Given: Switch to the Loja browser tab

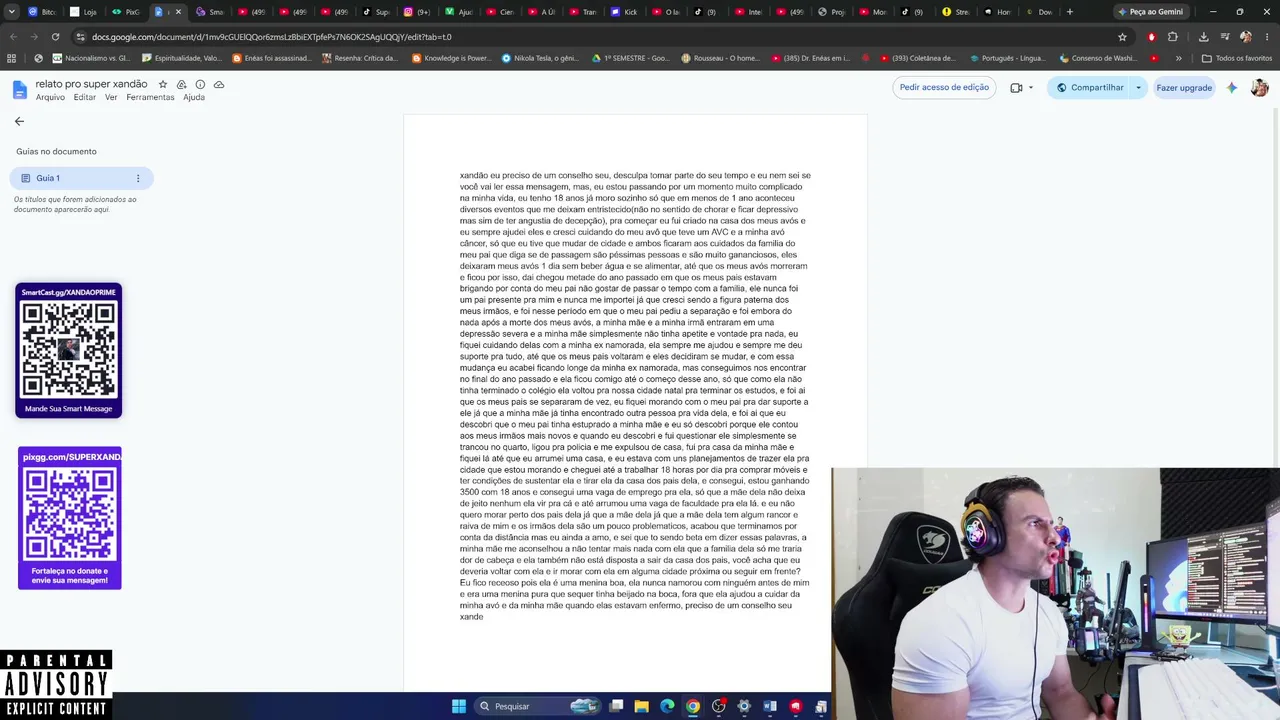Looking at the screenshot, I should point(84,12).
